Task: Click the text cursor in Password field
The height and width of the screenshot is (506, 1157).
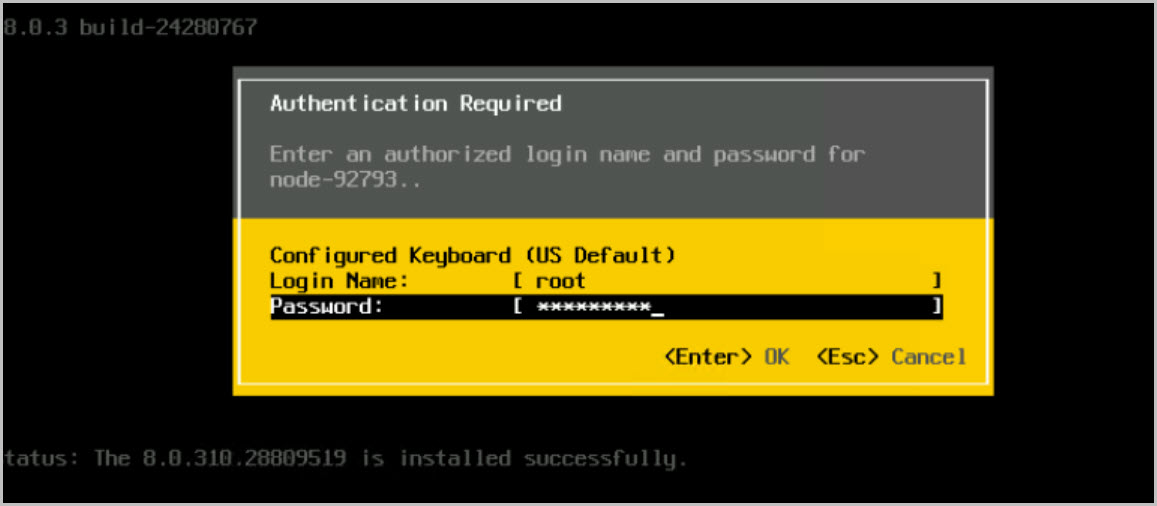Action: (657, 308)
